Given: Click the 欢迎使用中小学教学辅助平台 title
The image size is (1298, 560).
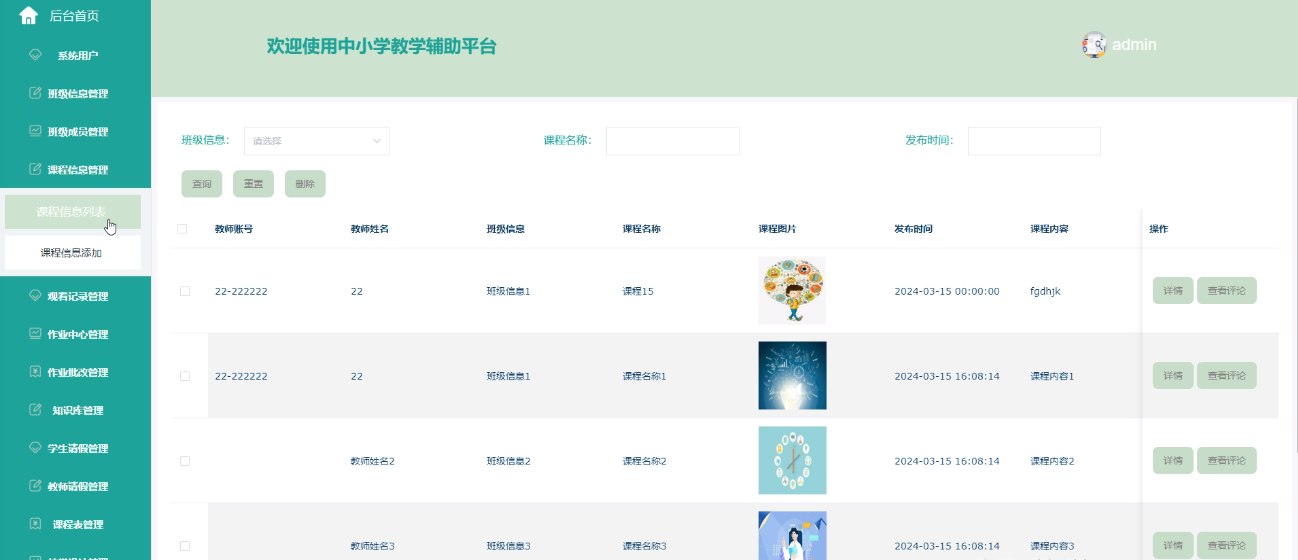Looking at the screenshot, I should coord(382,46).
